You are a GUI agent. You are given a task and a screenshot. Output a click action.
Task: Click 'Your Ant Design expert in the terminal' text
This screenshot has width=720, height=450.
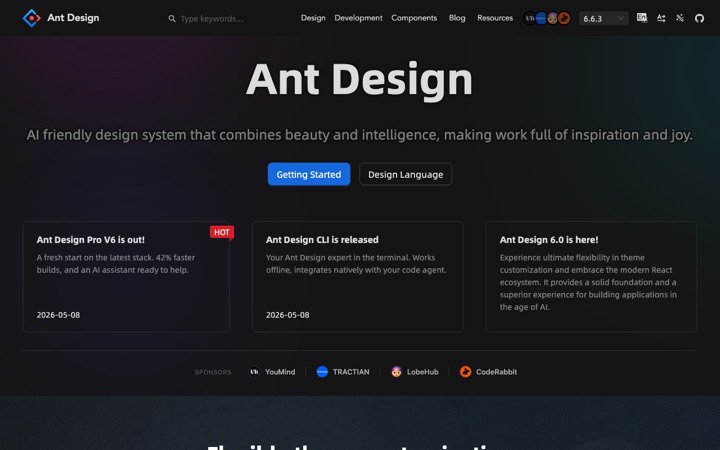(356, 264)
